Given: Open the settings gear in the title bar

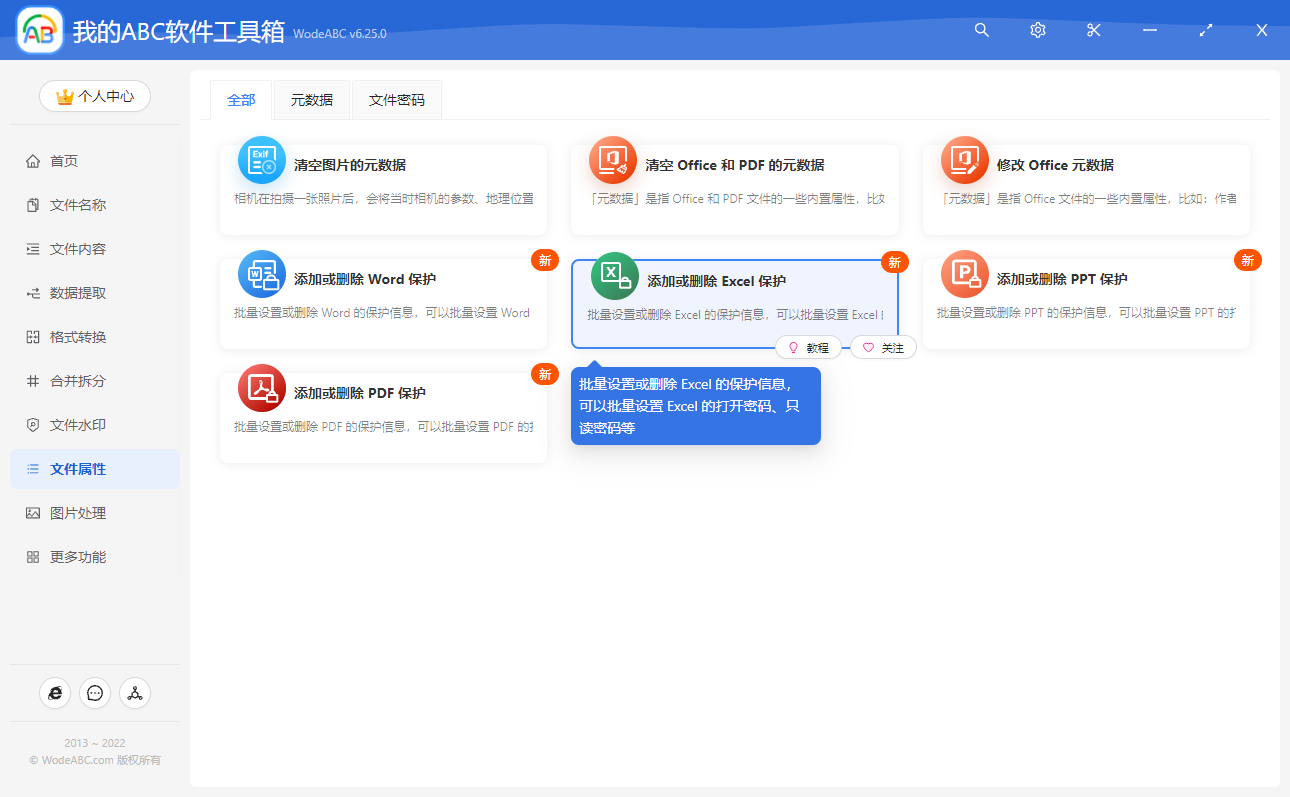Looking at the screenshot, I should (x=1037, y=30).
